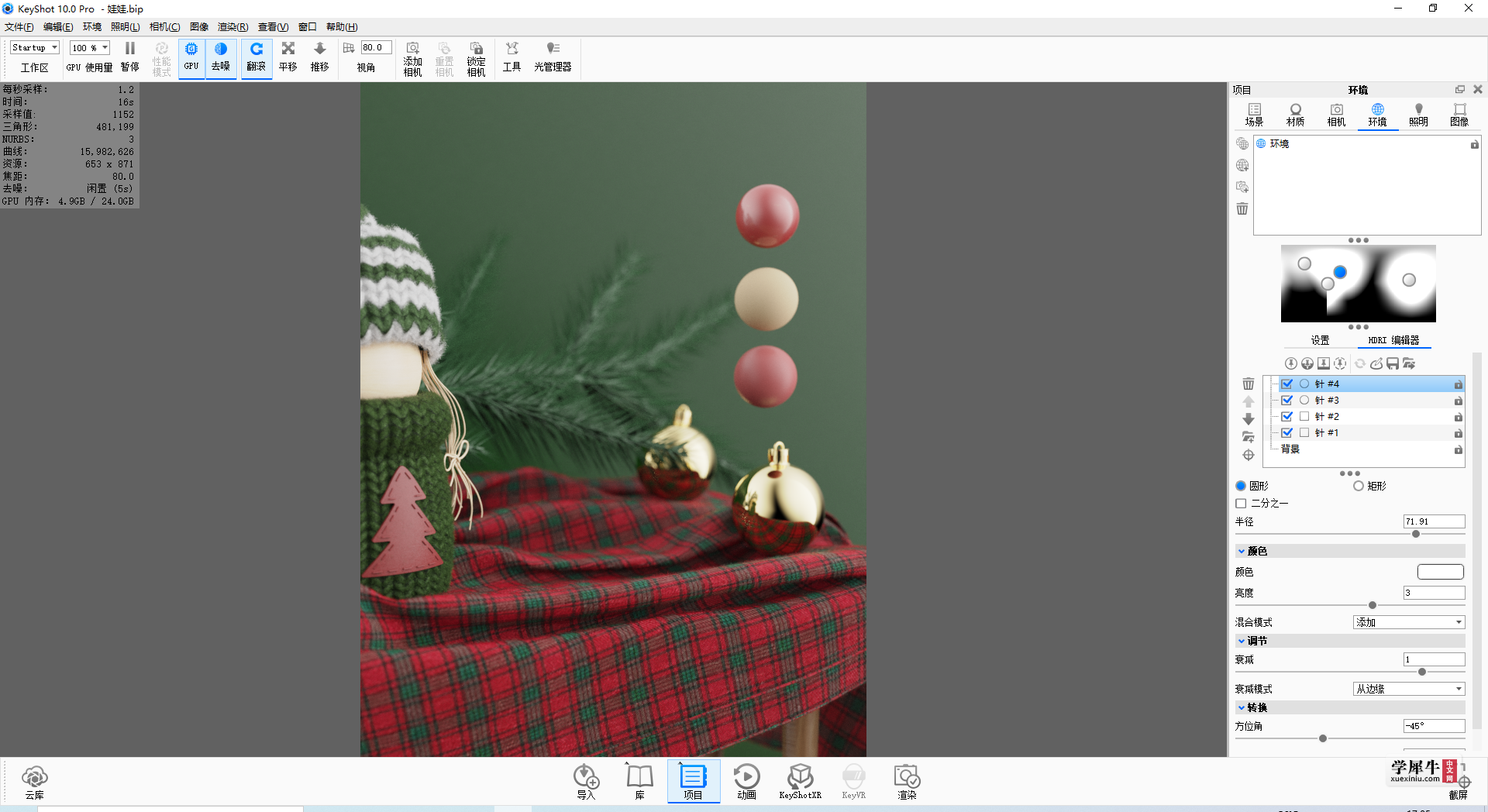Toggle lock on 针 #4 pin row
Screen dimensions: 1488x812
(1459, 385)
